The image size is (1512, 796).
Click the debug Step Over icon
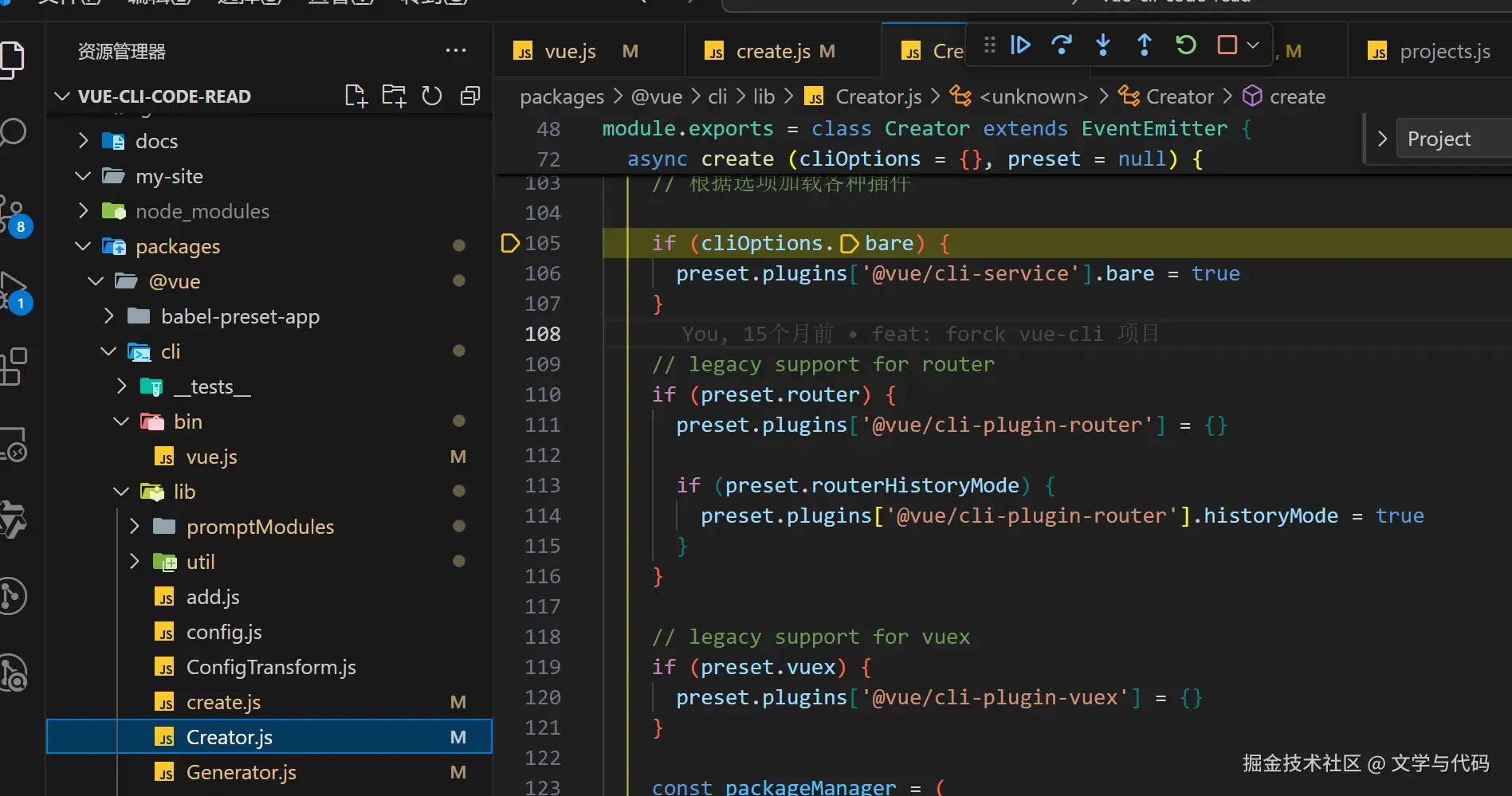1062,45
